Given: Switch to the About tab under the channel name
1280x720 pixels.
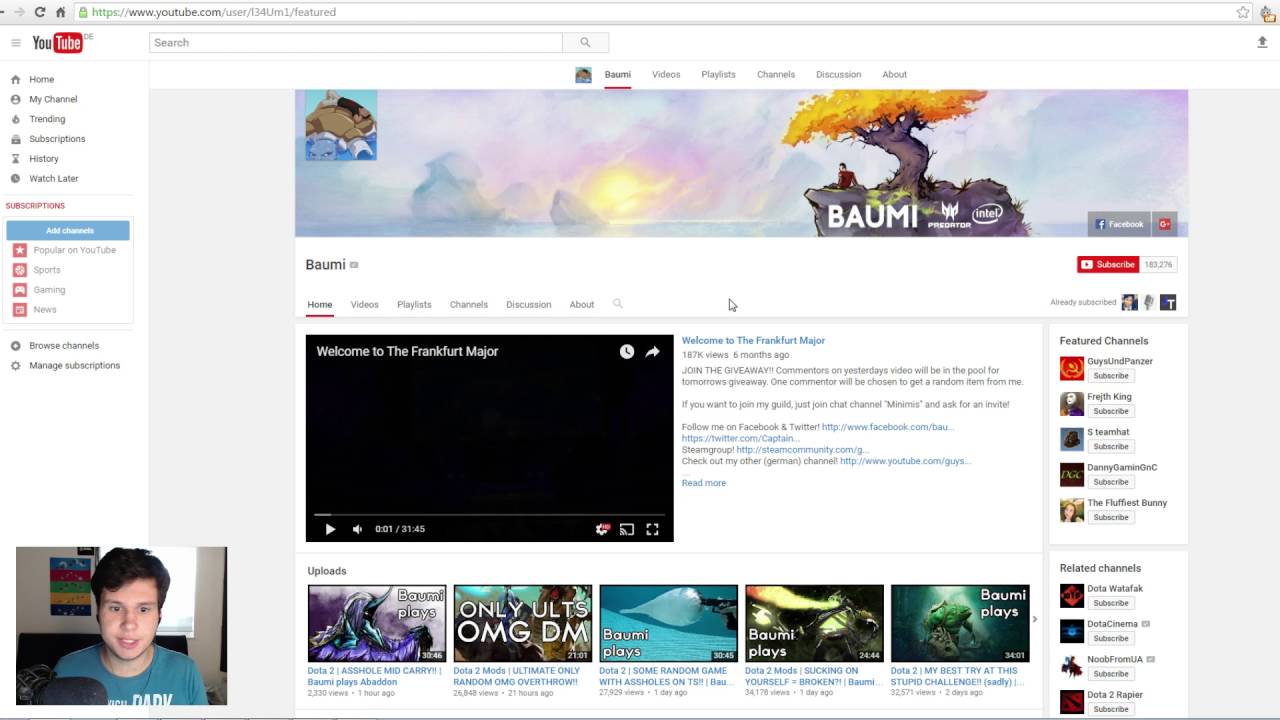Looking at the screenshot, I should coord(582,304).
